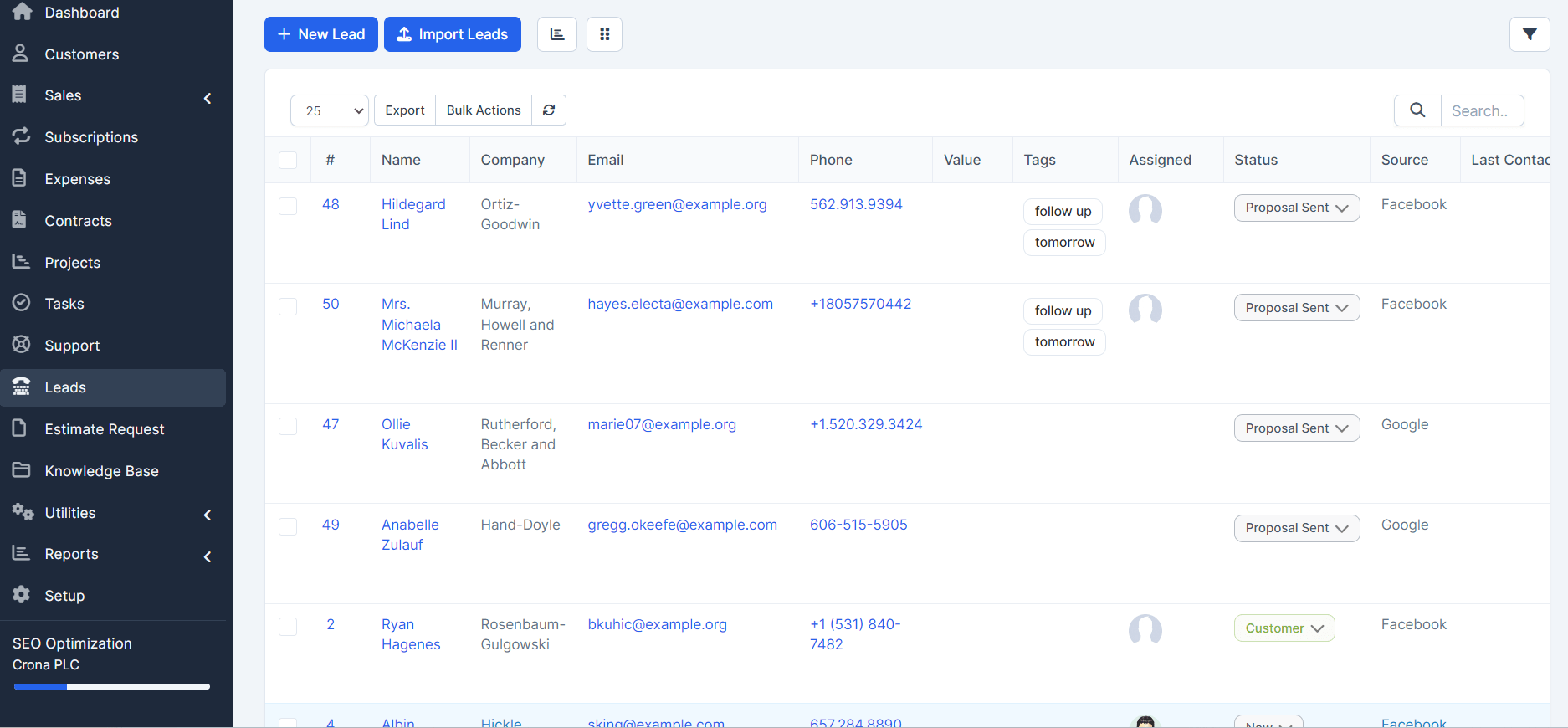
Task: Expand the Reports submenu arrow
Action: (x=208, y=556)
